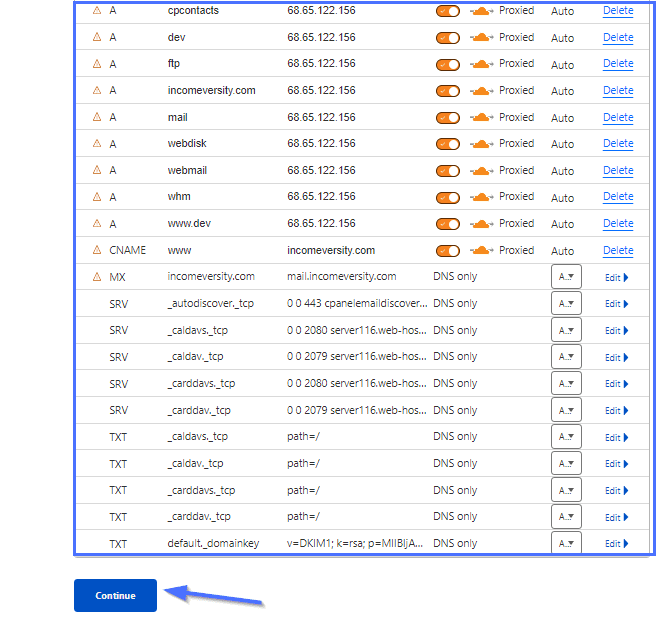
Task: Click the warning triangle on the webmail row
Action: (97, 170)
